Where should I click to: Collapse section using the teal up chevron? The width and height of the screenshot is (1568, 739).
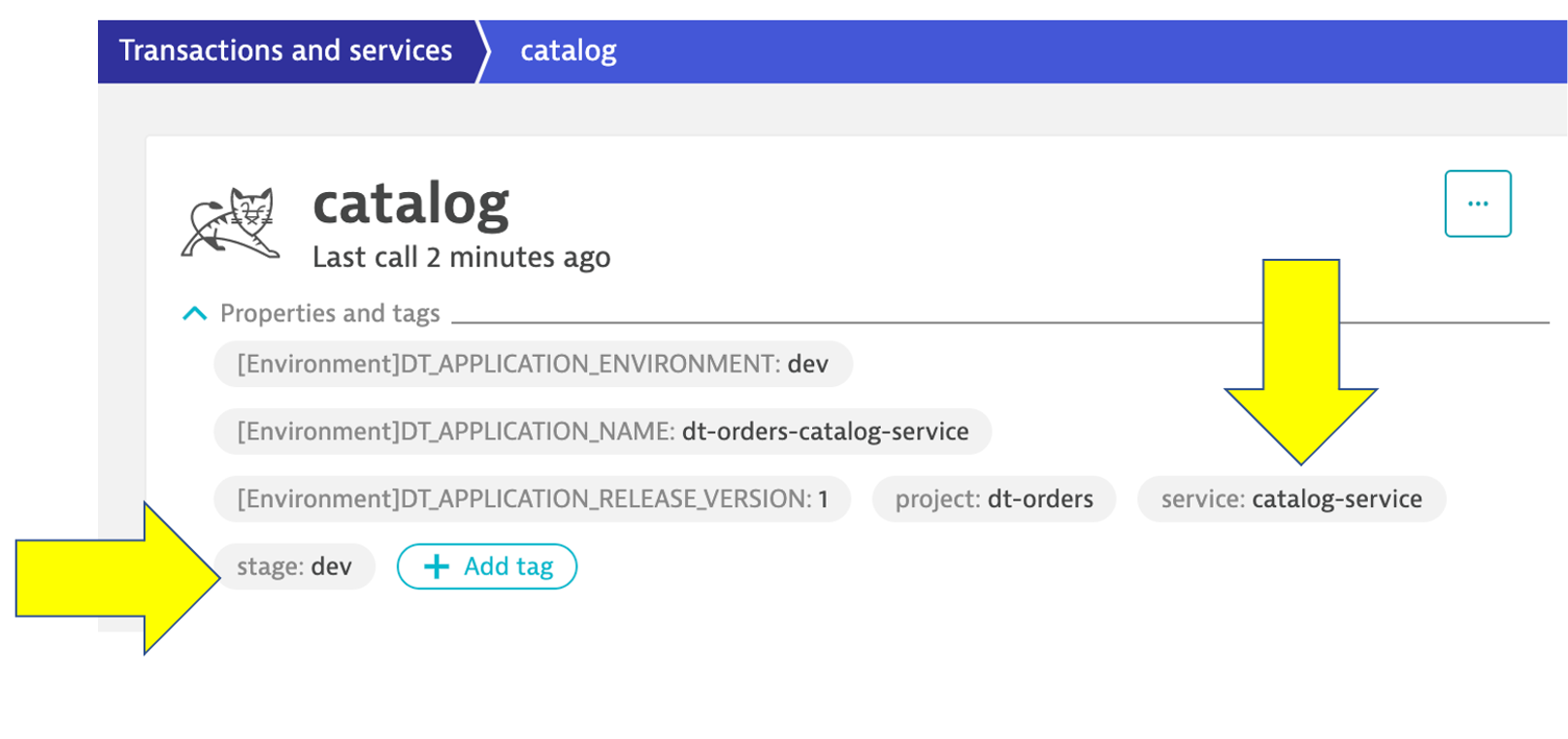click(x=195, y=313)
